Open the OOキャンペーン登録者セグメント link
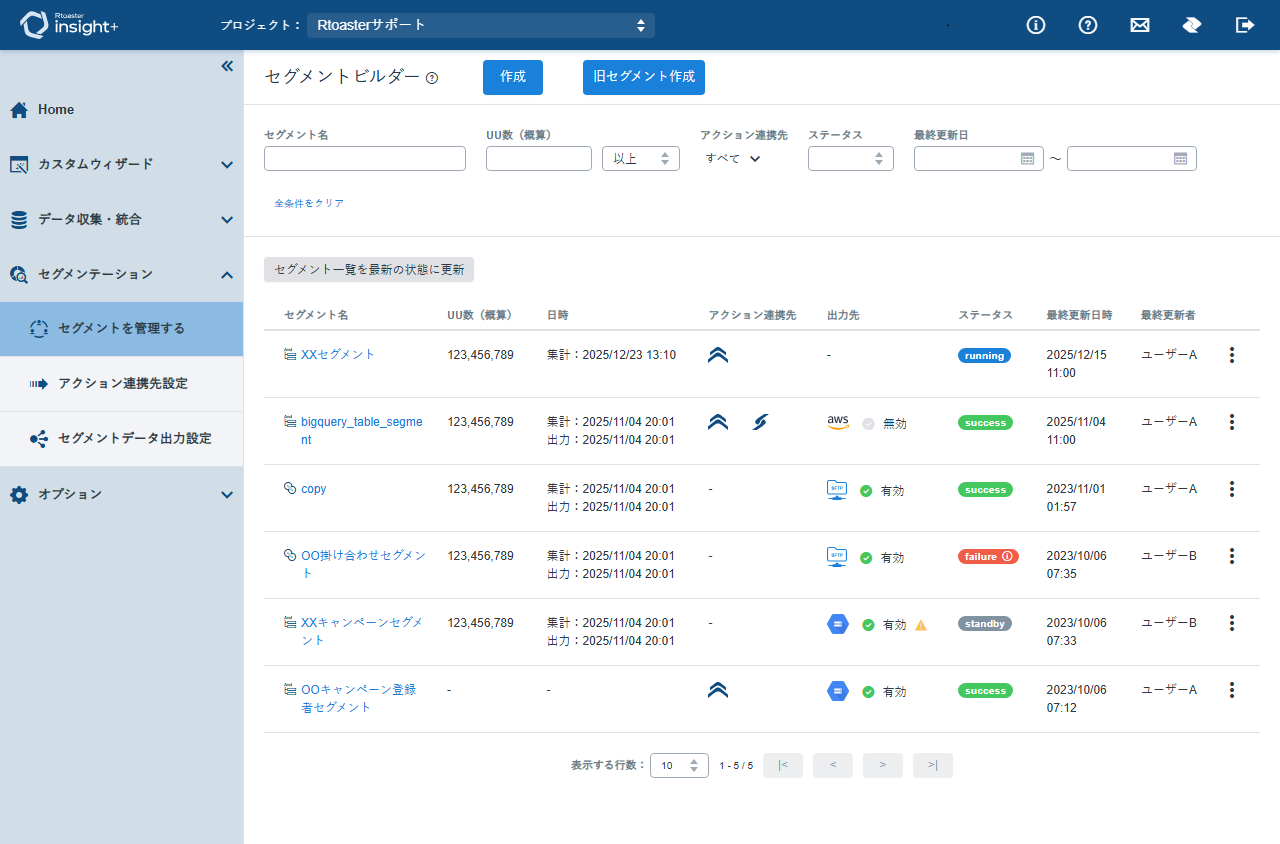1280x844 pixels. (359, 699)
